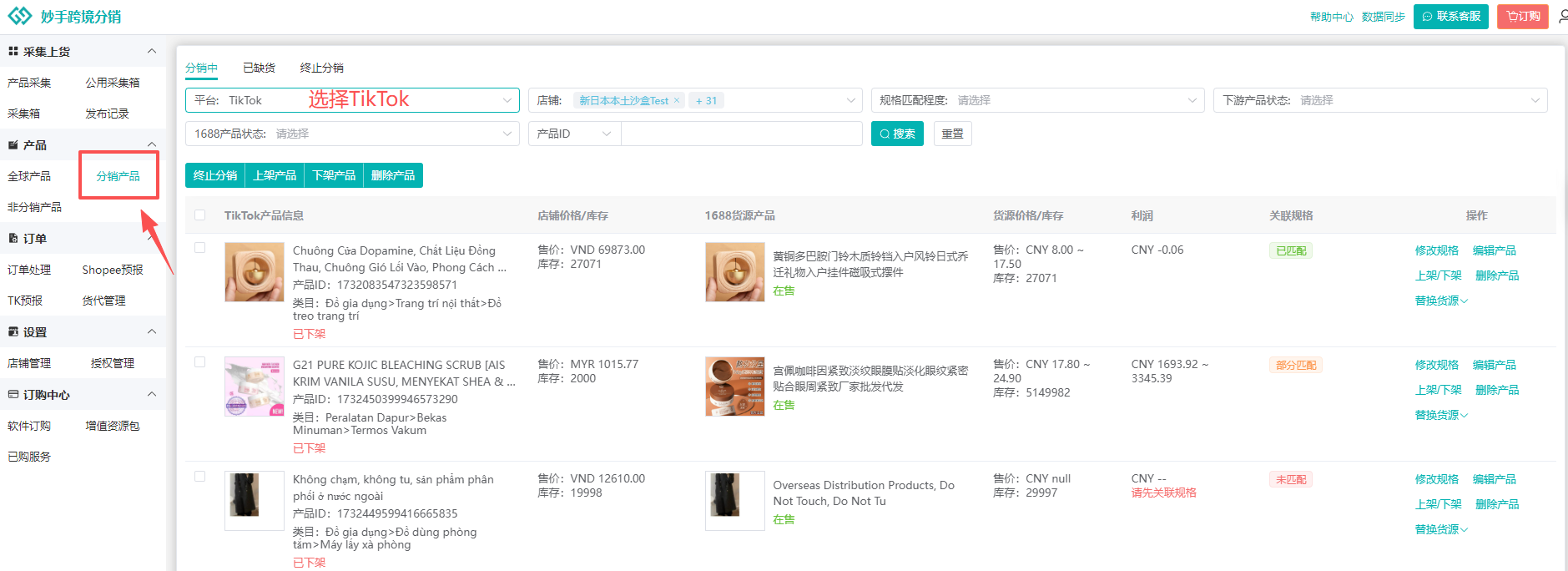Click the 产品 section icon in sidebar
Image resolution: width=1568 pixels, height=571 pixels.
coord(13,144)
